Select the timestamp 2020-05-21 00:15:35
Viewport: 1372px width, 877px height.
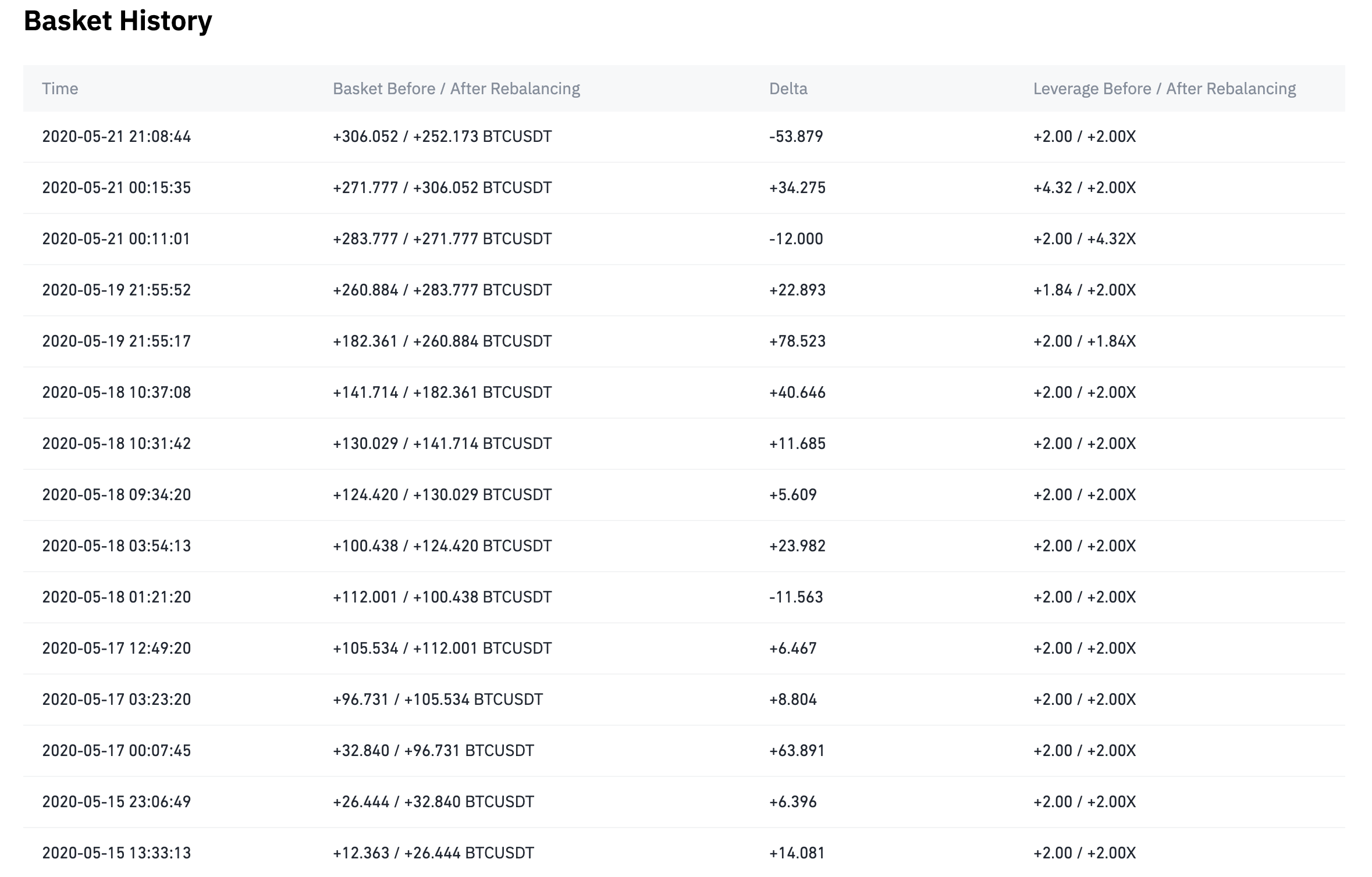coord(116,188)
